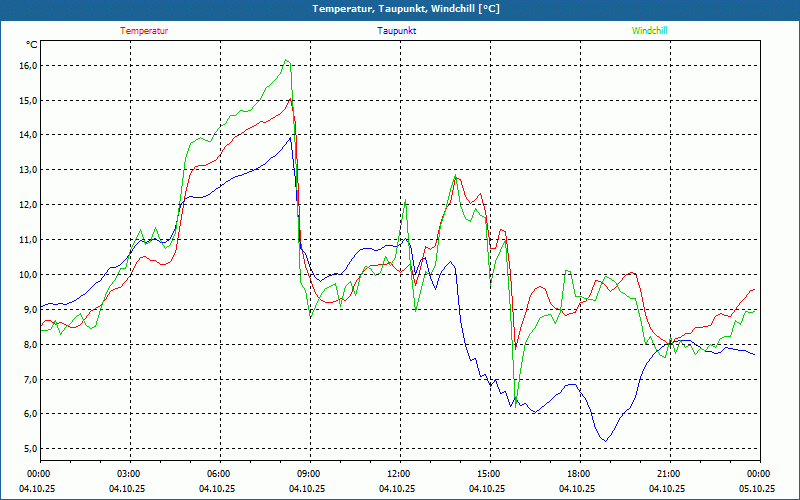The width and height of the screenshot is (800, 500).
Task: Click the °C unit label on the y-axis
Action: [31, 45]
